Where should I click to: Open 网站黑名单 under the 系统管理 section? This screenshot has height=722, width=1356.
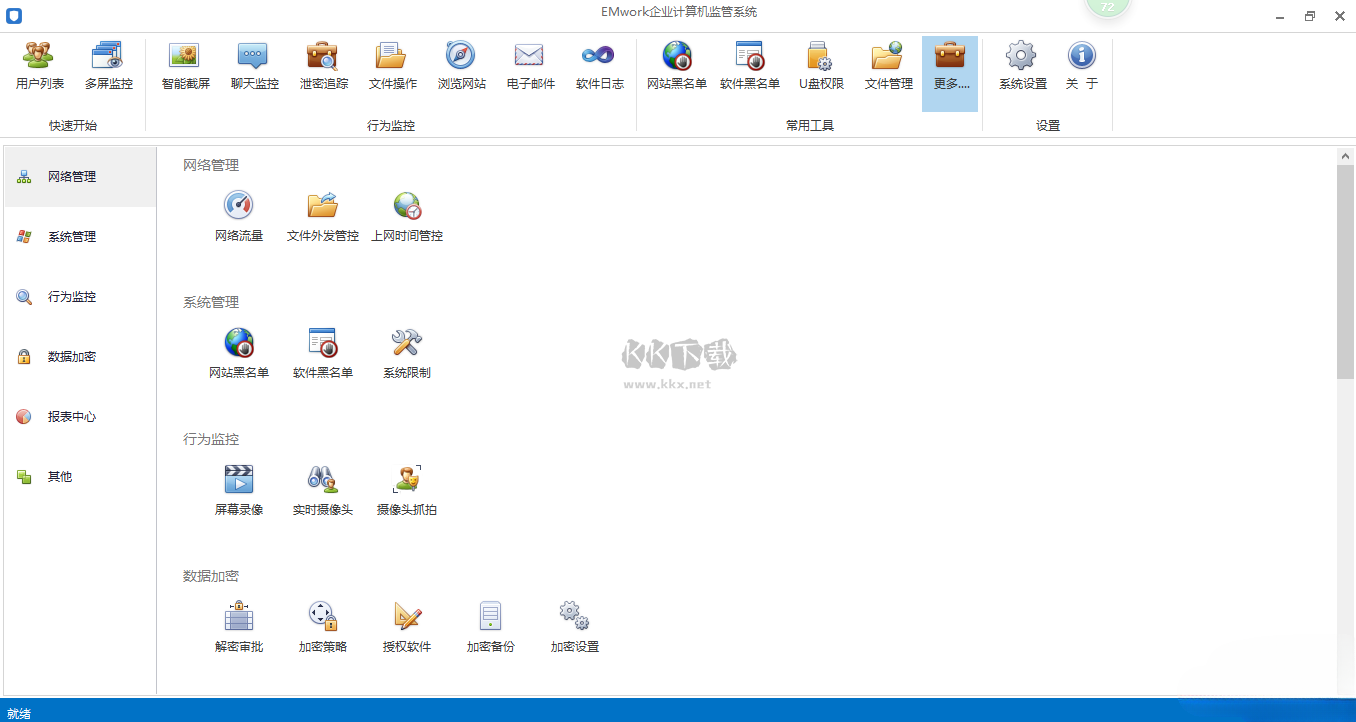pos(238,354)
